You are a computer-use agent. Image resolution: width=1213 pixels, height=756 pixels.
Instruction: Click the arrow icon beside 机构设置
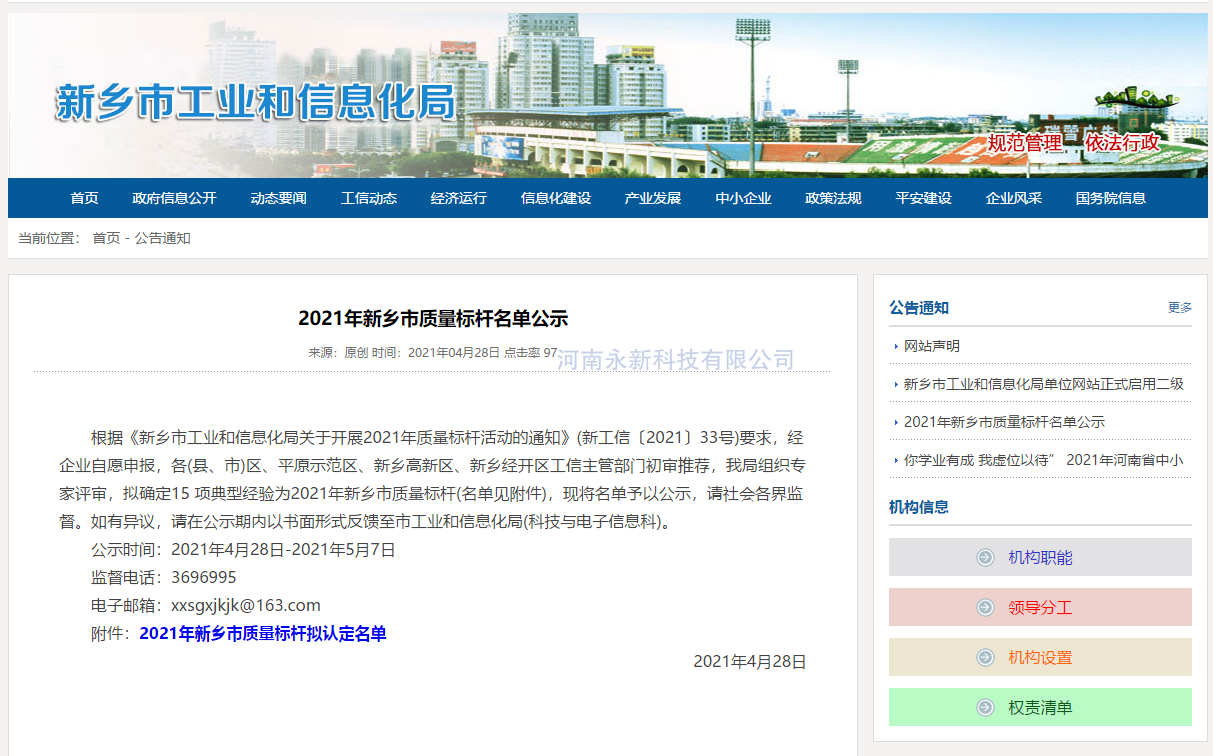(x=985, y=657)
